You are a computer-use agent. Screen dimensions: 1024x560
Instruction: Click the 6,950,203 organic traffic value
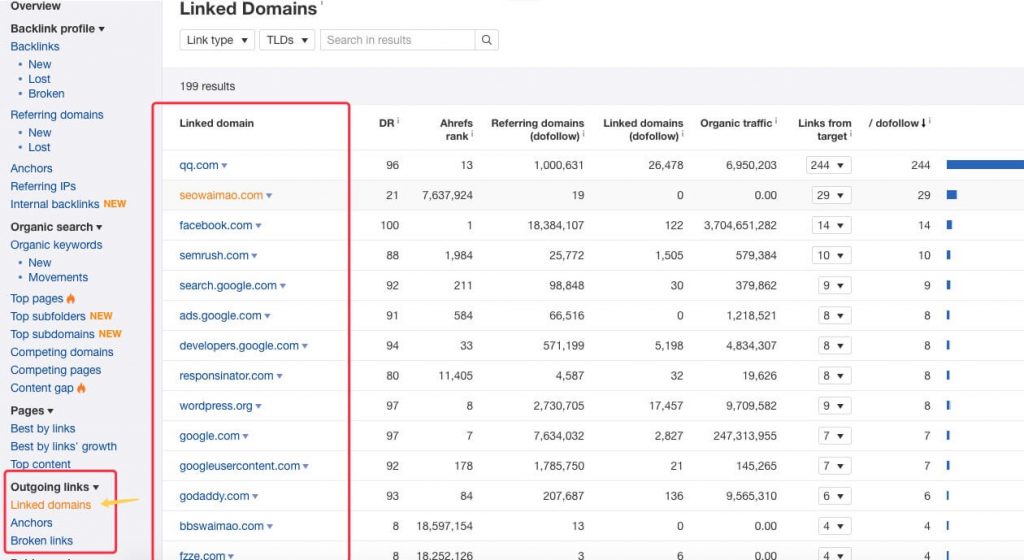point(751,165)
